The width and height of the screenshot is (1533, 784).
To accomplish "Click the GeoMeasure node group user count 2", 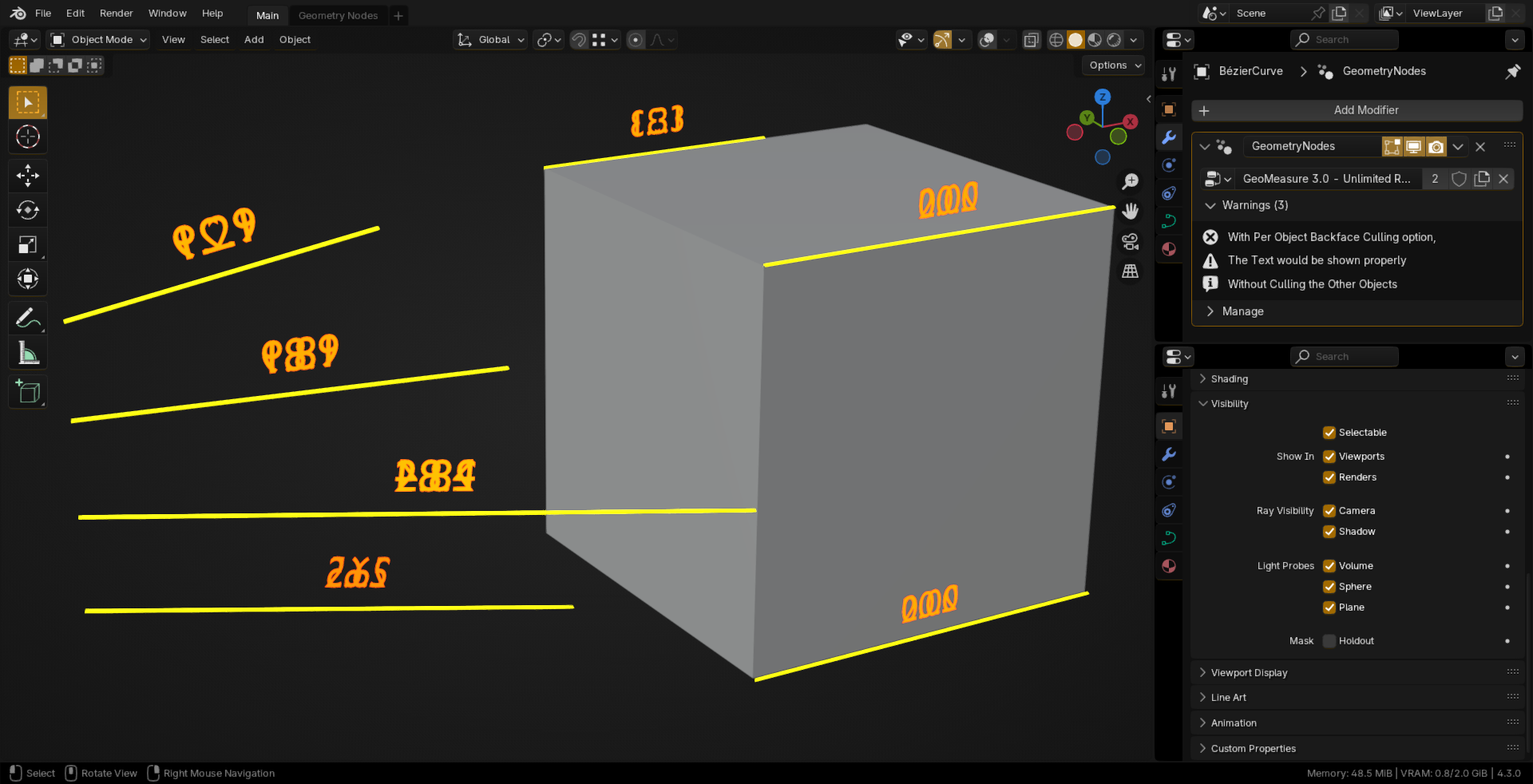I will (x=1435, y=179).
